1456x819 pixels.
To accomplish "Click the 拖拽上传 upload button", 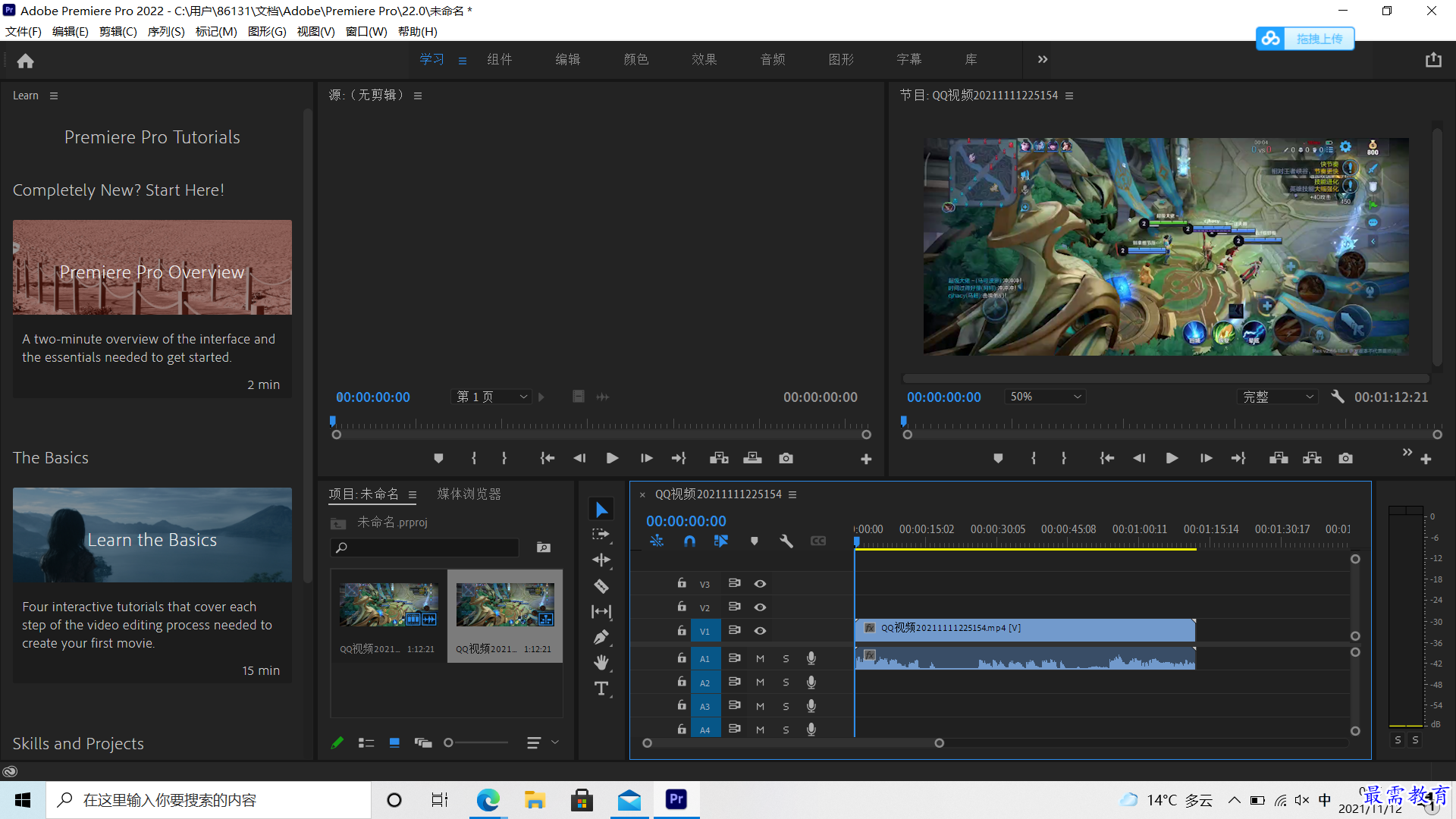I will (x=1305, y=39).
